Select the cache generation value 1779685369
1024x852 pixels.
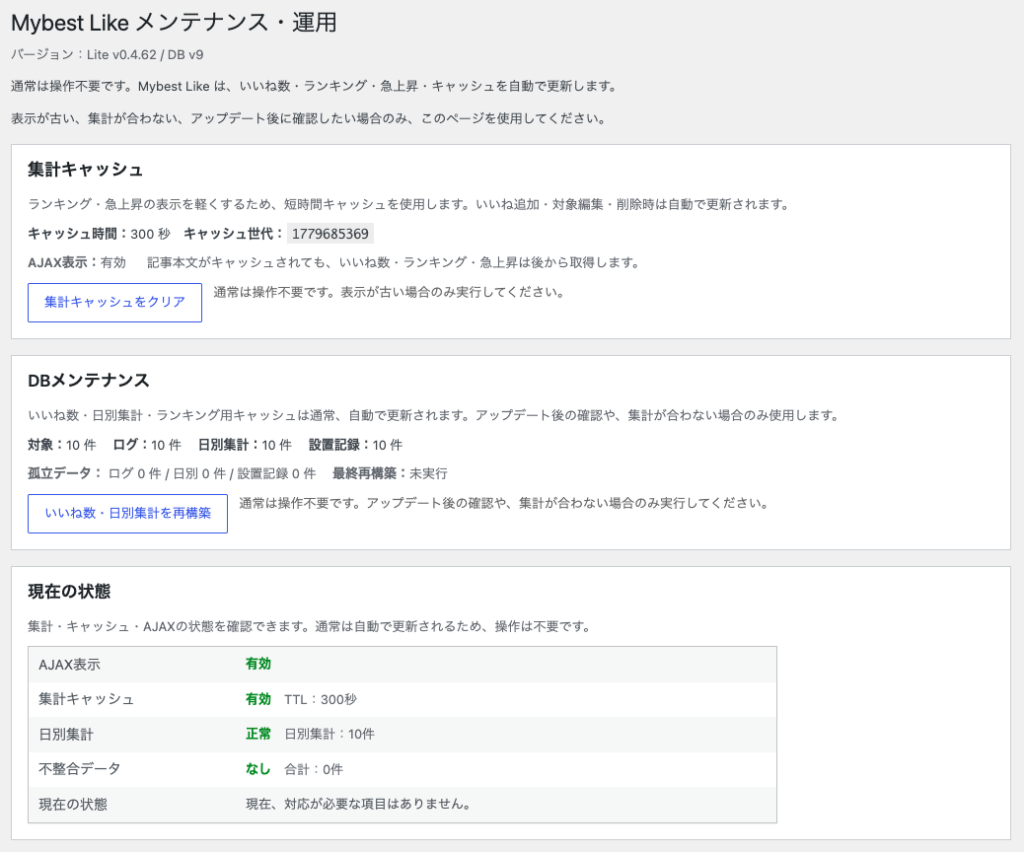(x=330, y=234)
